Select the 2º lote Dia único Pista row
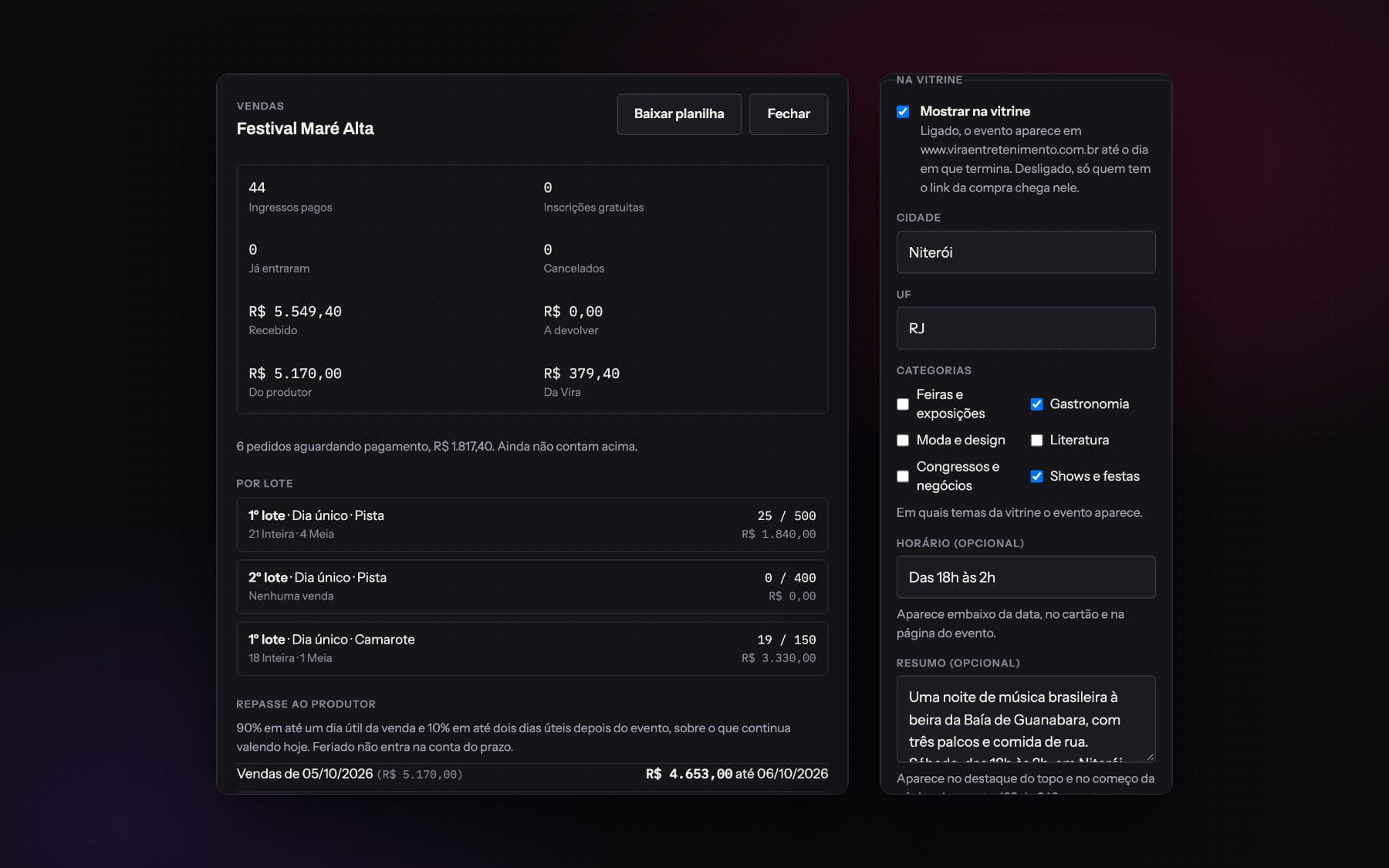 coord(532,586)
